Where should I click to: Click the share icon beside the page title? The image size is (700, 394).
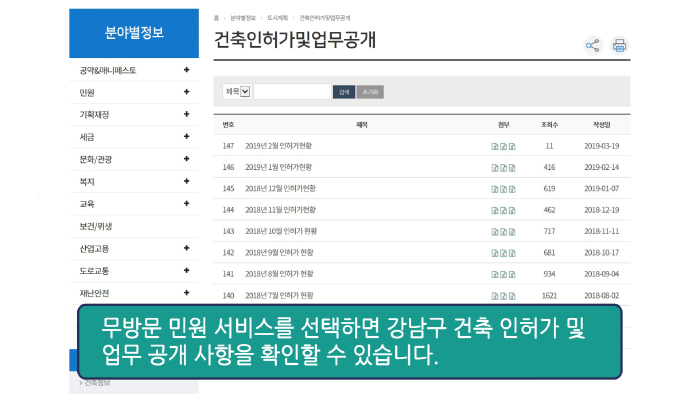[x=593, y=46]
